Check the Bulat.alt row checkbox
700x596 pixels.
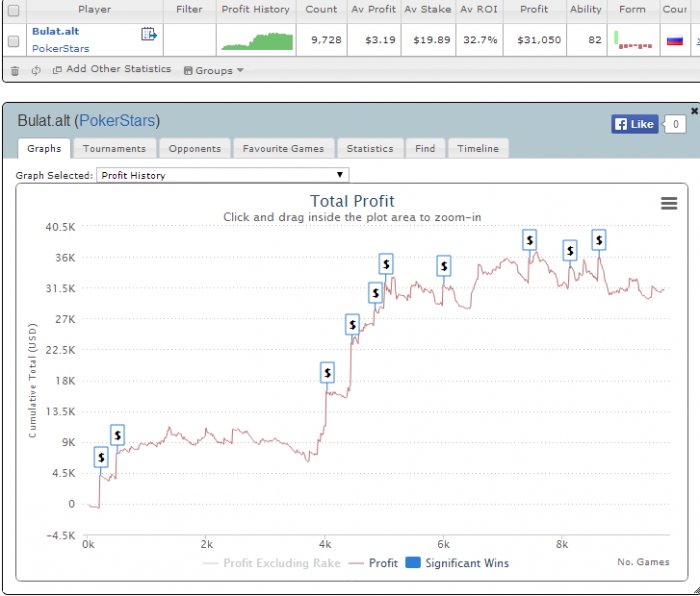[x=14, y=41]
